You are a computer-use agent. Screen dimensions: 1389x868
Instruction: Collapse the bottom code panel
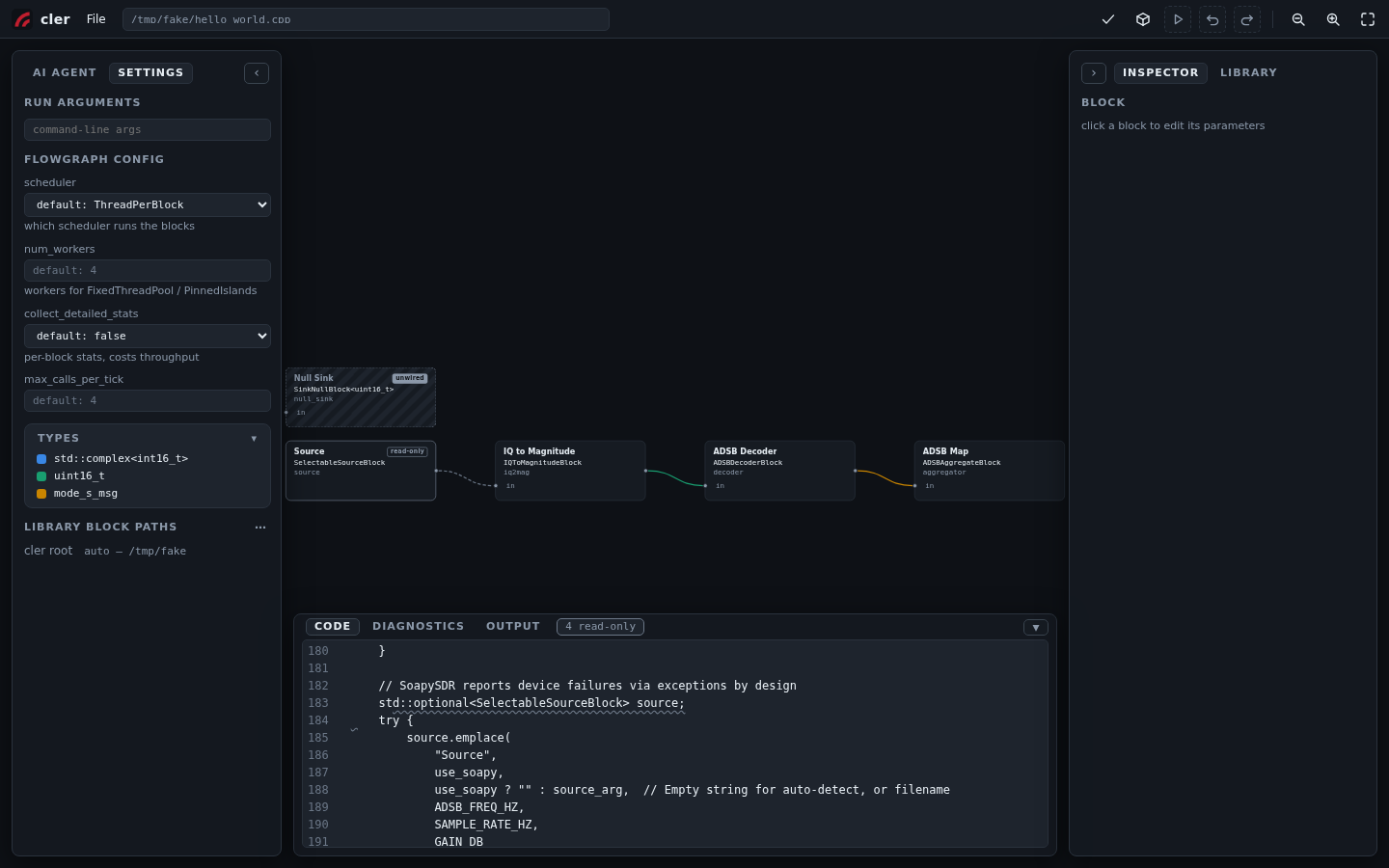point(1036,628)
